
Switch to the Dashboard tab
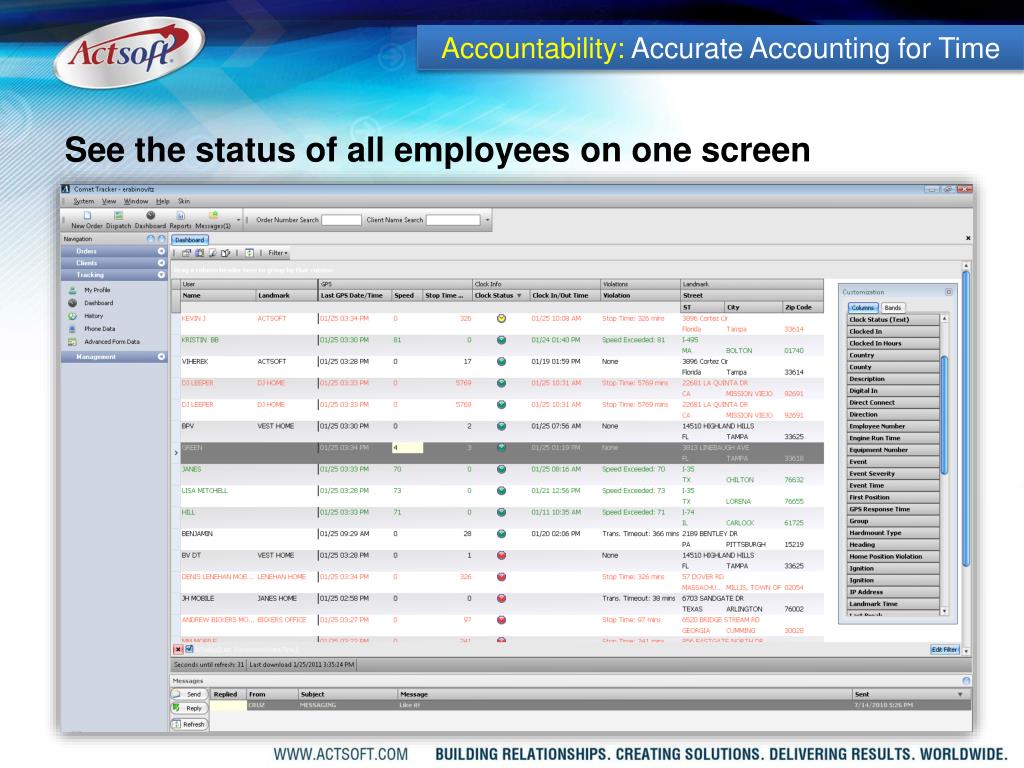tap(190, 240)
